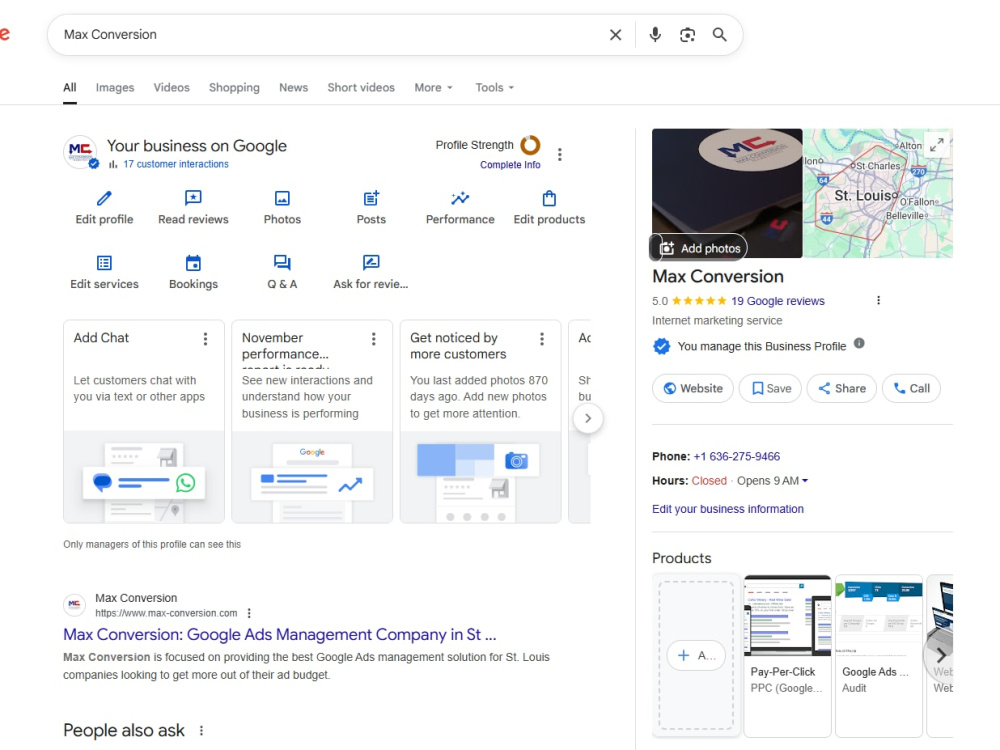Advance products carousel to next items
1000x750 pixels.
pos(941,655)
